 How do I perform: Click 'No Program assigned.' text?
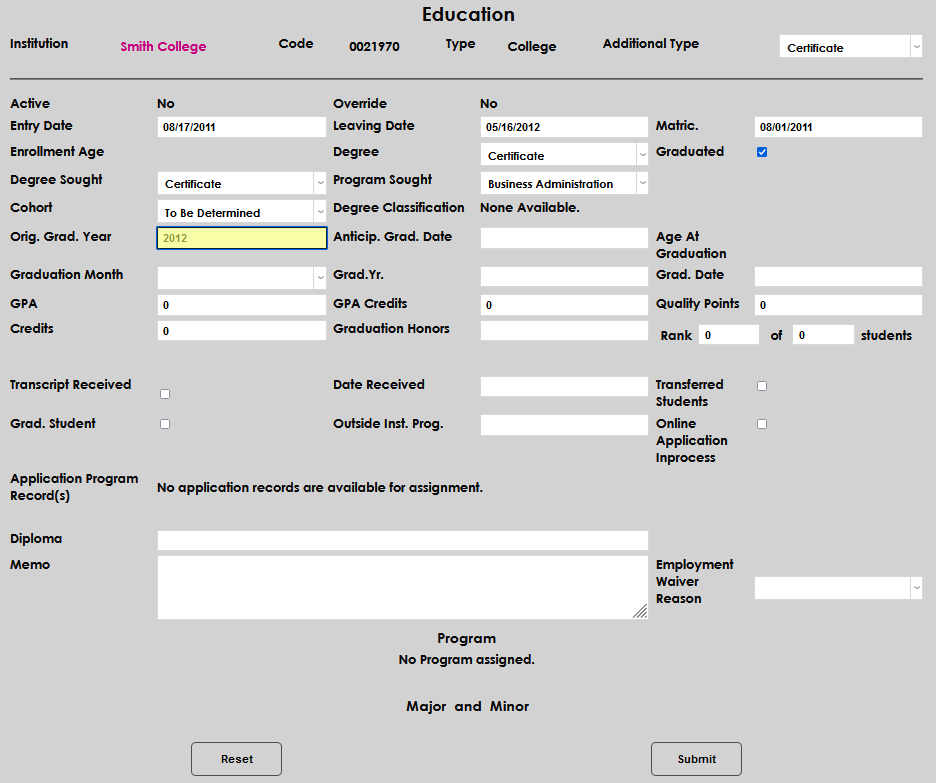(467, 659)
